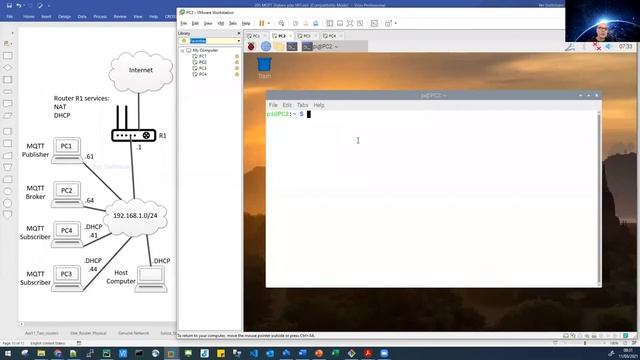
Task: Open the power options dropdown beside the pause button
Action: tap(269, 23)
